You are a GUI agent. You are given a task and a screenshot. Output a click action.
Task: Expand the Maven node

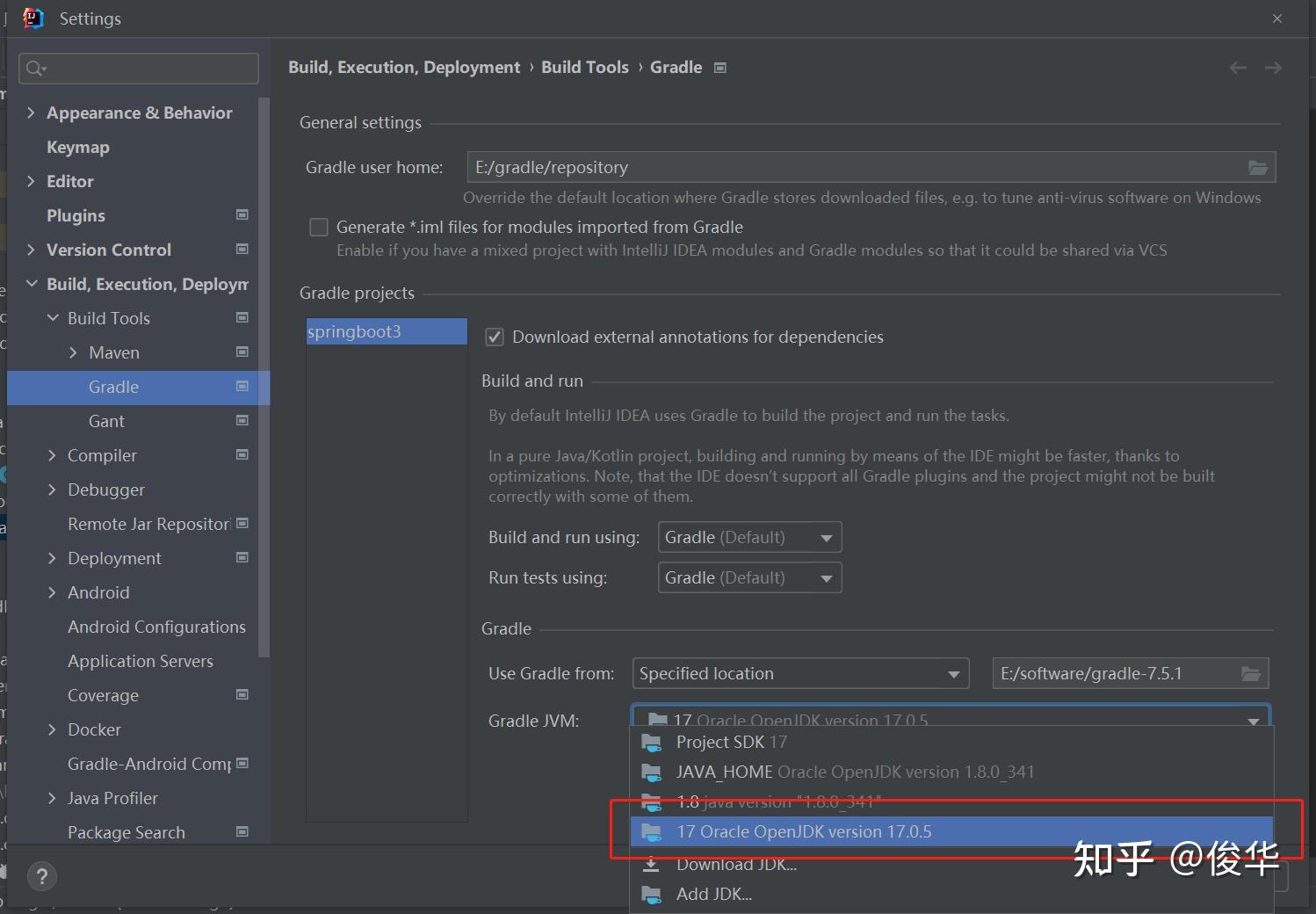(73, 352)
